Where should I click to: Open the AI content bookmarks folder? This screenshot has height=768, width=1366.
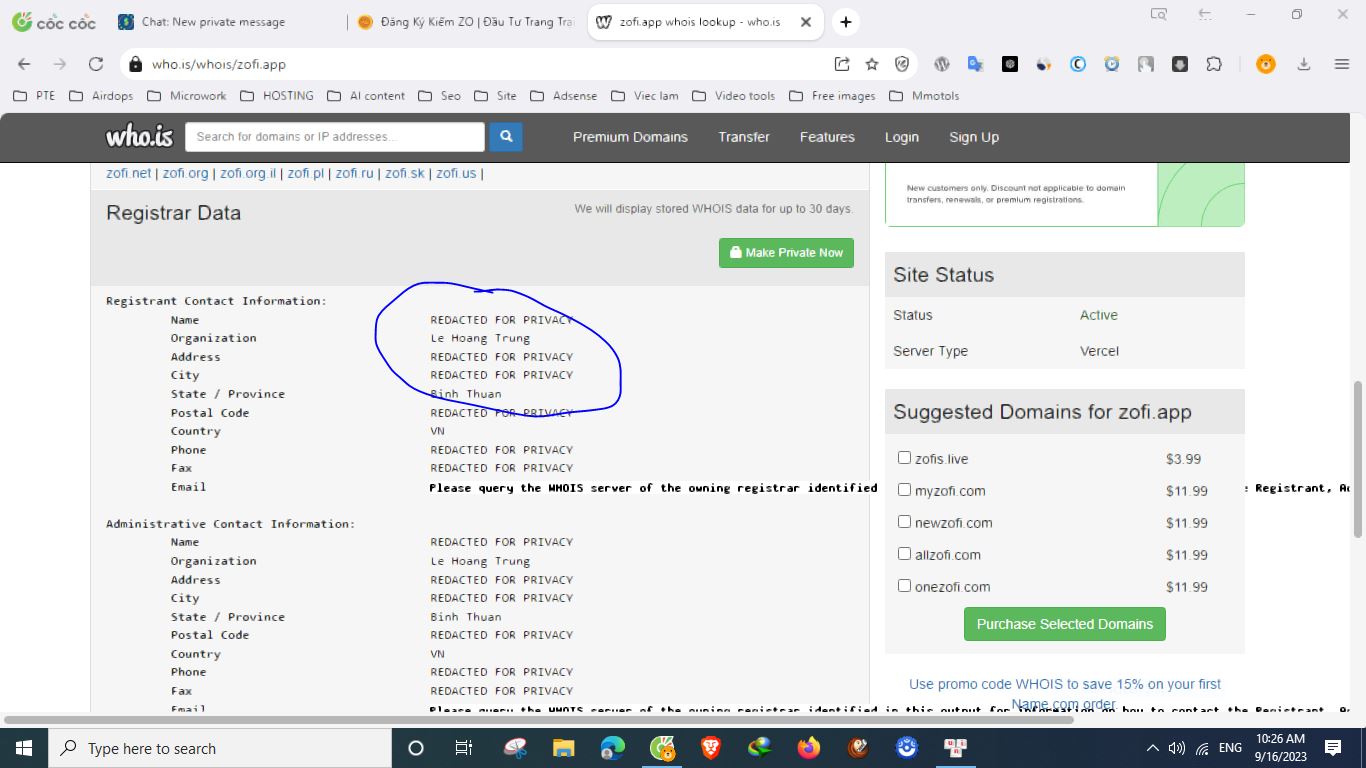point(366,96)
